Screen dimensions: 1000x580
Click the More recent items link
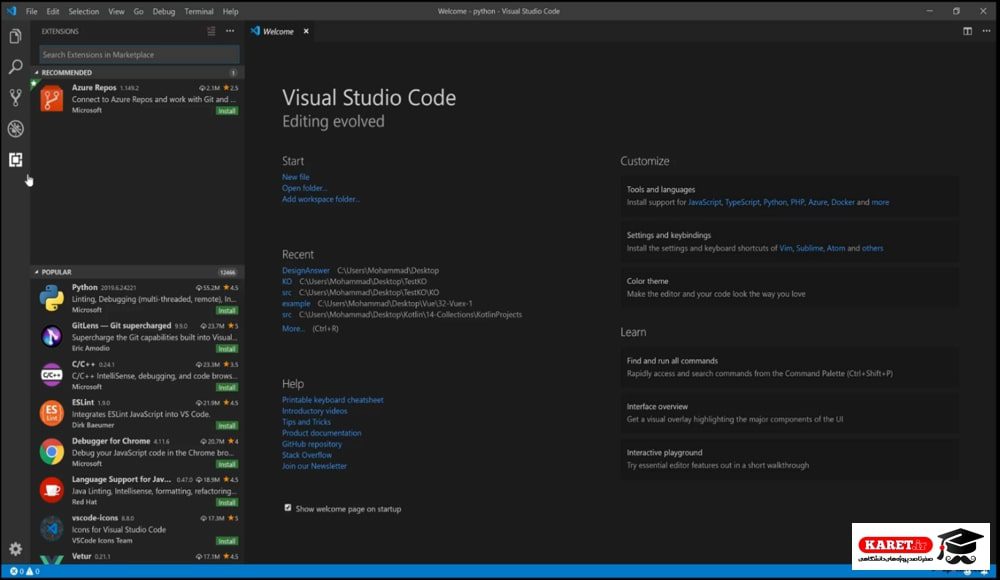click(x=293, y=329)
